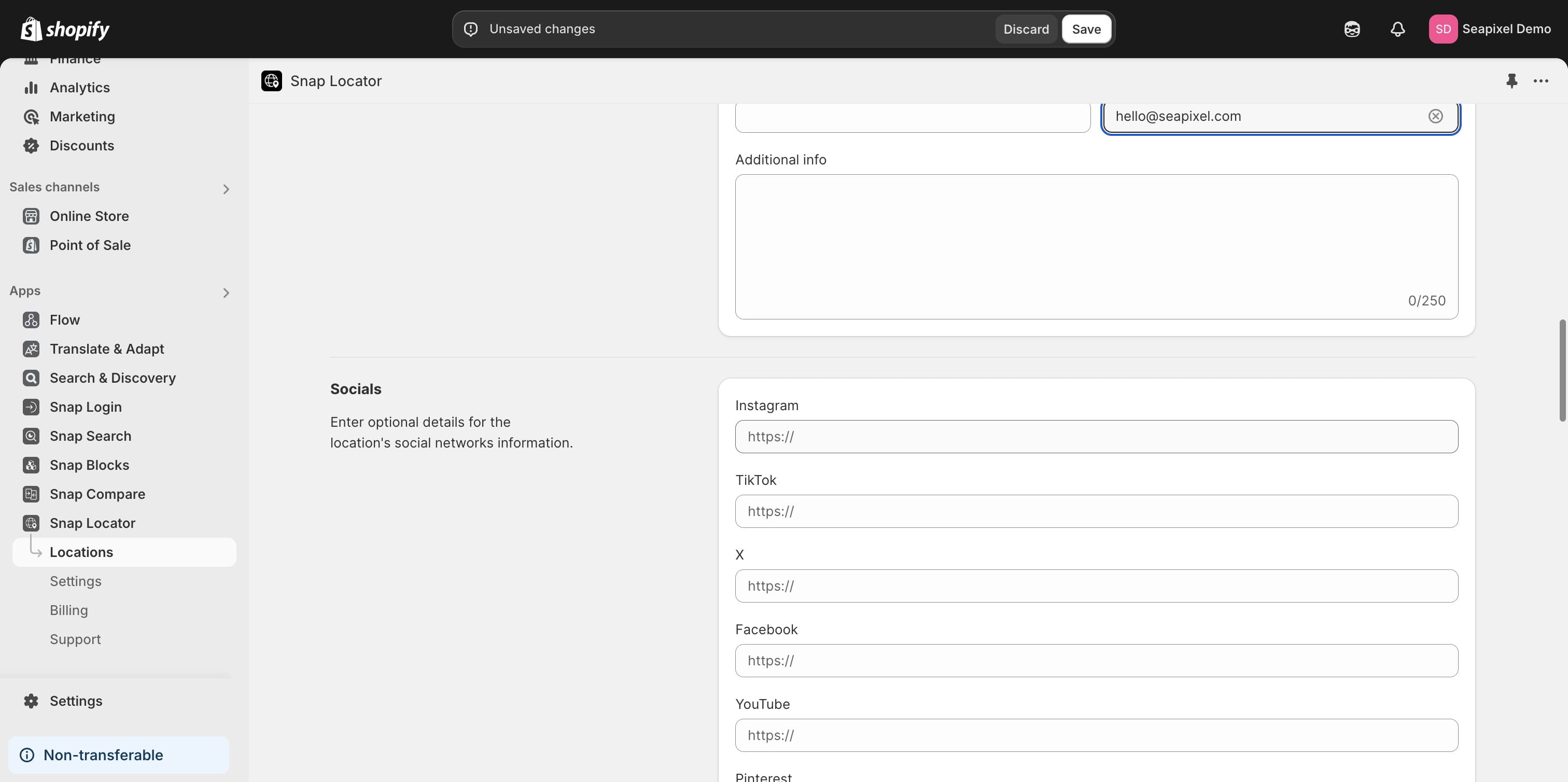Discard the unsaved changes
This screenshot has height=782, width=1568.
pyautogui.click(x=1026, y=29)
